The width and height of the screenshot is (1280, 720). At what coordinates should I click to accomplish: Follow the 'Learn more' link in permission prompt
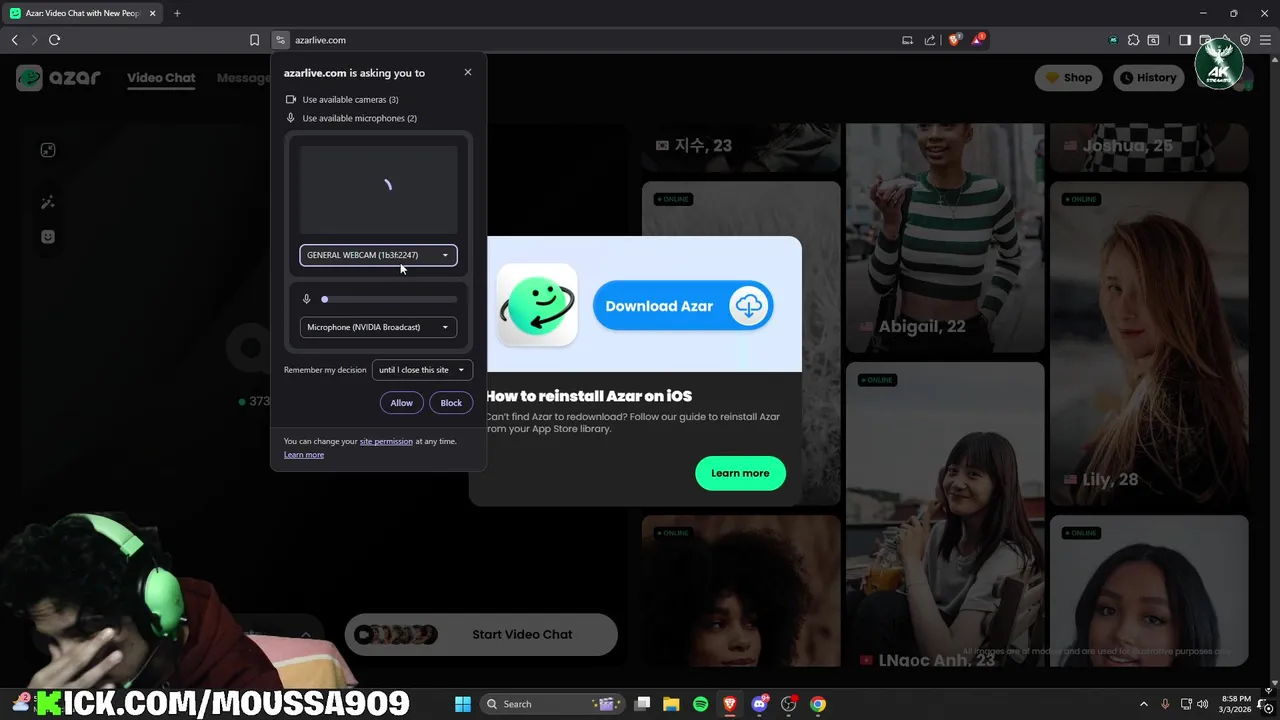[304, 455]
